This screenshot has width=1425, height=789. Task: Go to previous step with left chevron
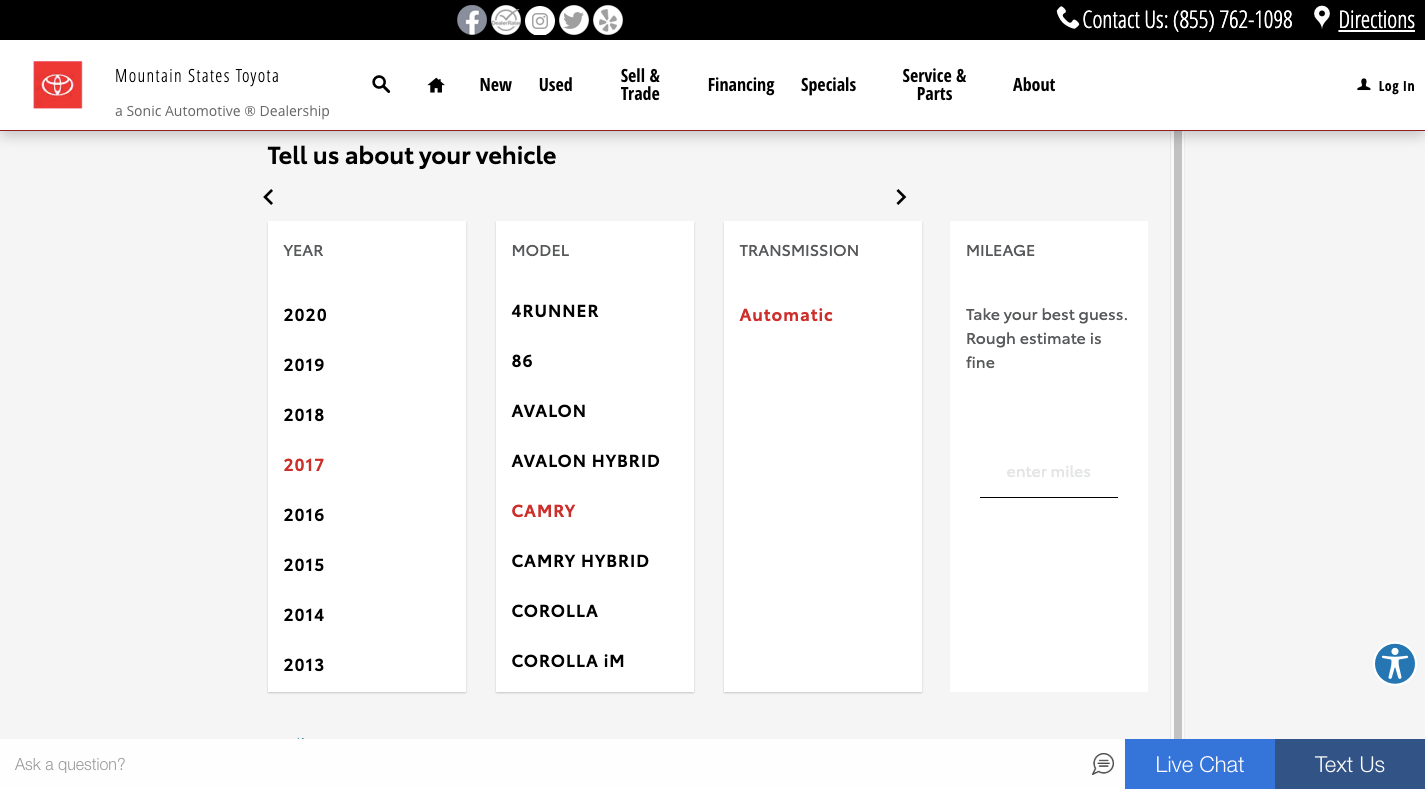(x=268, y=197)
